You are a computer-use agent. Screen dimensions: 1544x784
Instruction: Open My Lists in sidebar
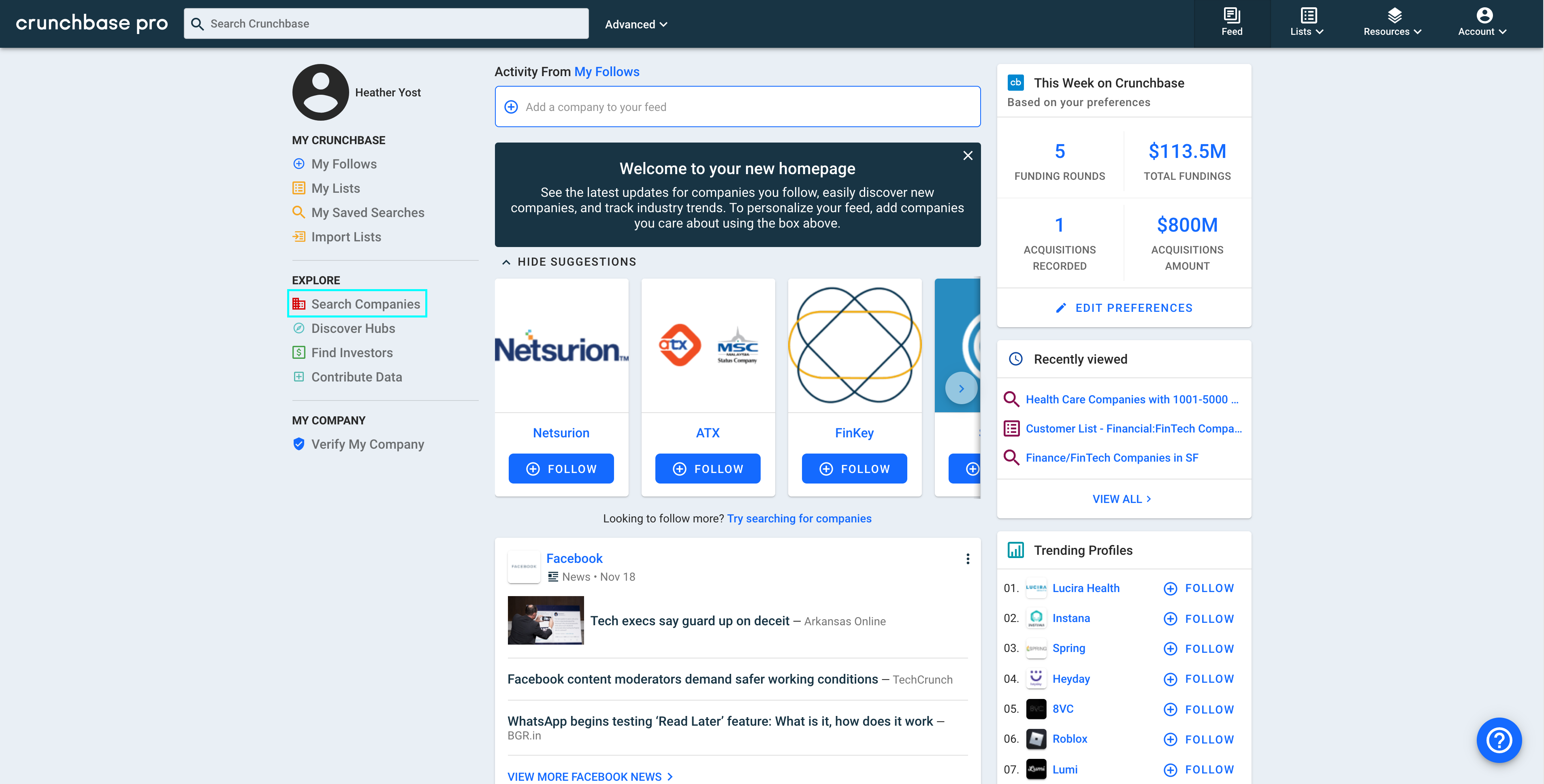point(335,188)
